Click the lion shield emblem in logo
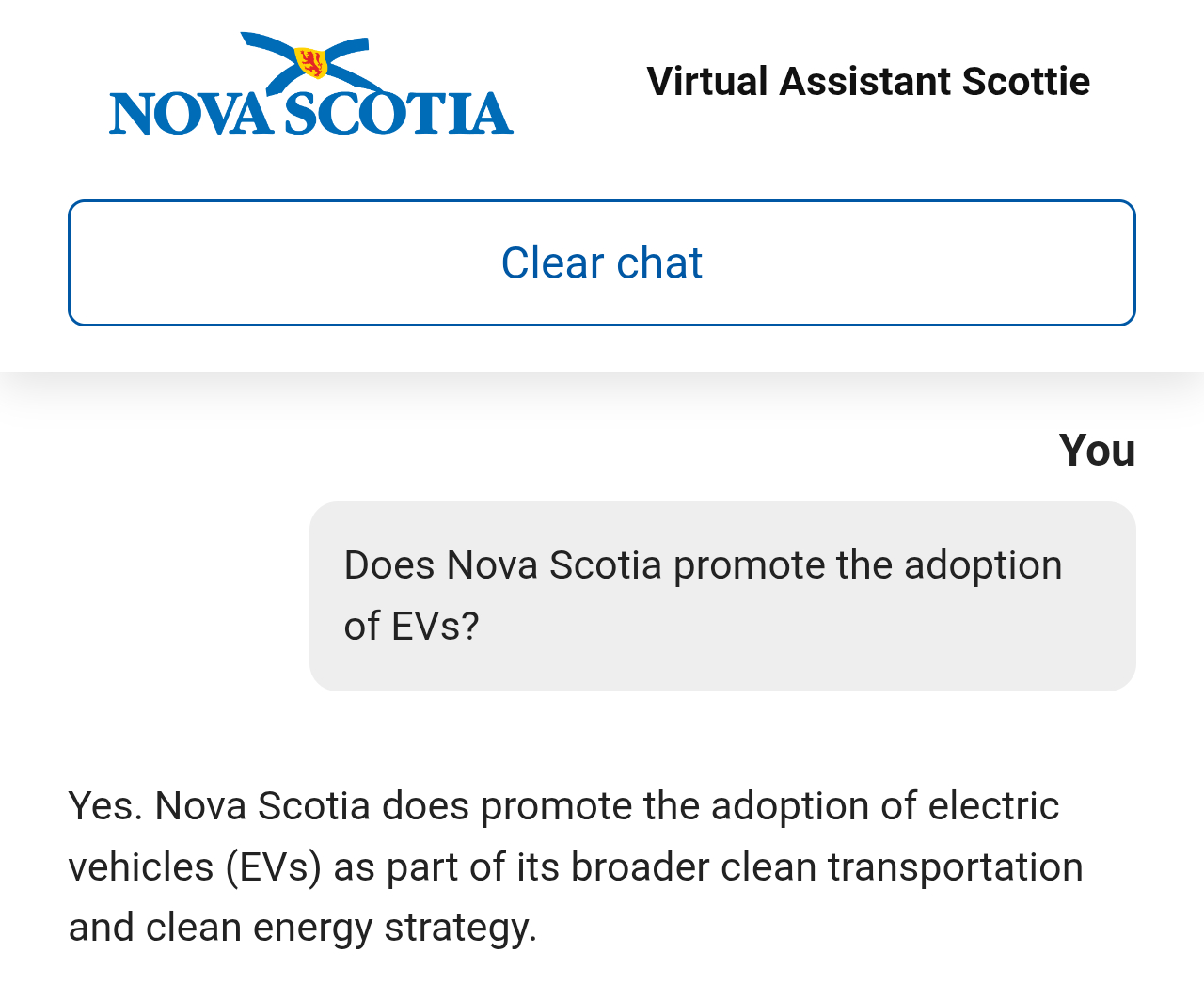This screenshot has width=1204, height=1001. tap(310, 62)
